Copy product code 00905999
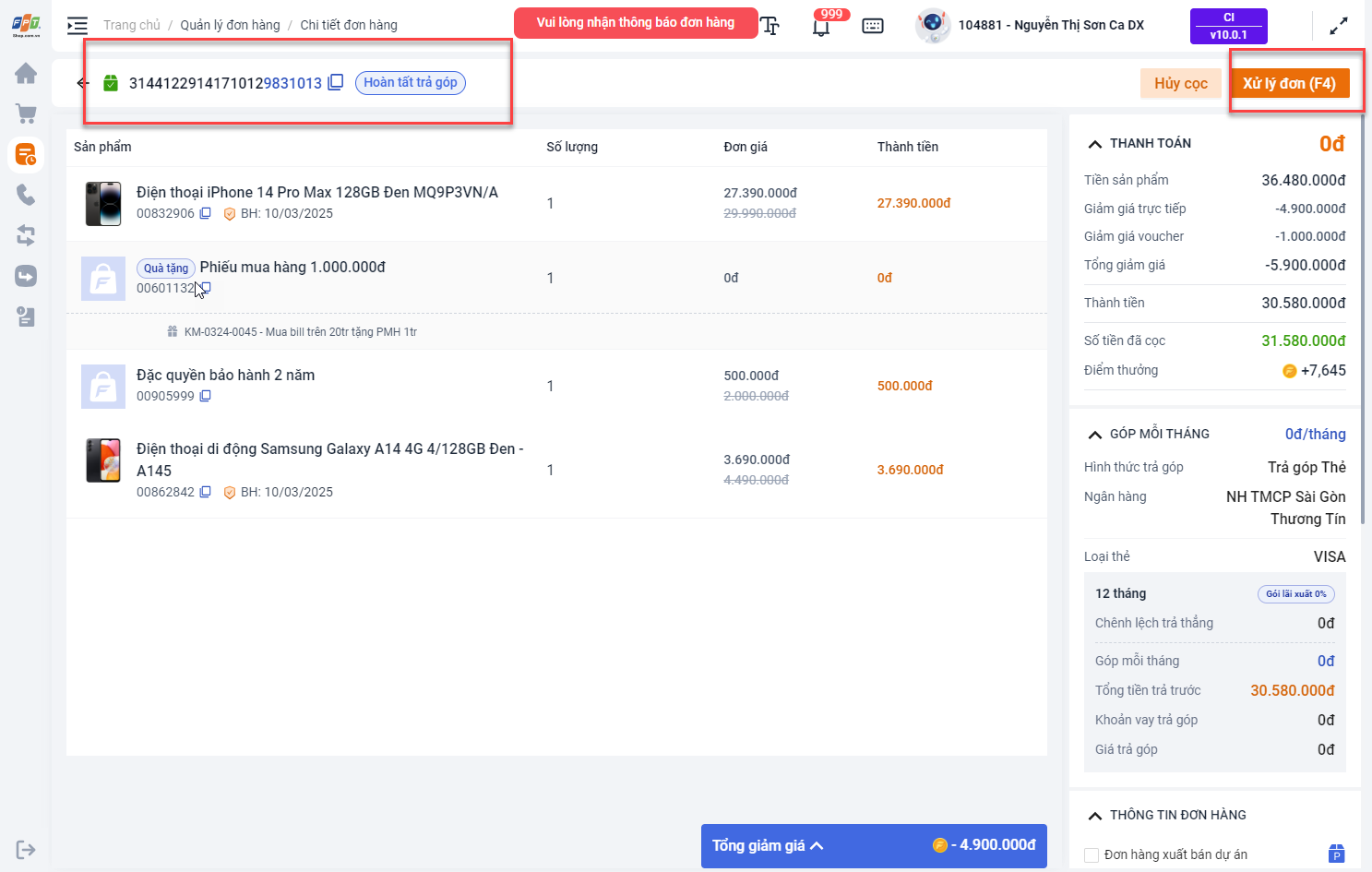 [x=205, y=396]
